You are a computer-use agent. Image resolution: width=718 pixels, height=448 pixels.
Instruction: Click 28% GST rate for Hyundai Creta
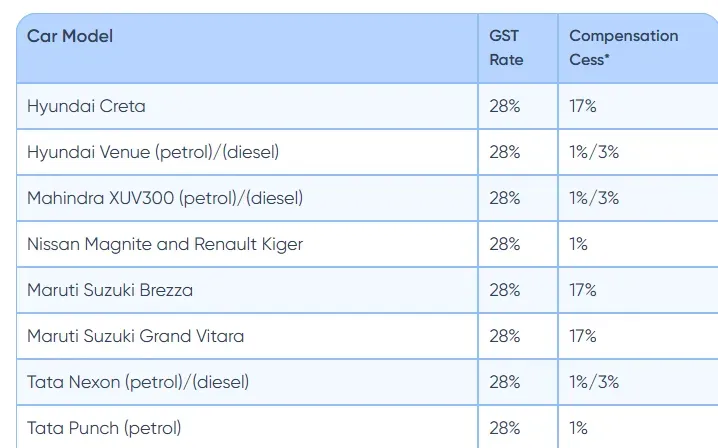[x=505, y=106]
